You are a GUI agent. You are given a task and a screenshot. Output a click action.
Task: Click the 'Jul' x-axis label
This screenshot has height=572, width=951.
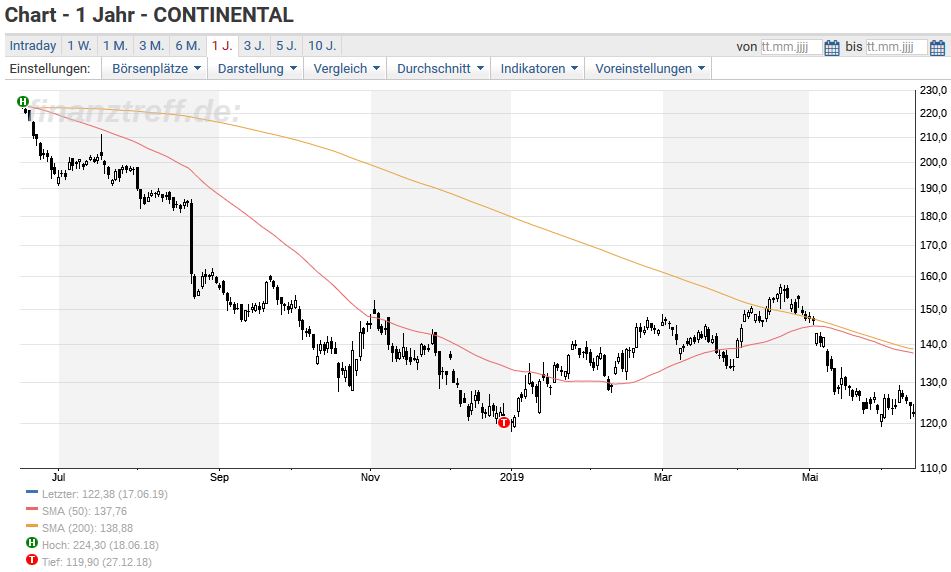(x=59, y=477)
